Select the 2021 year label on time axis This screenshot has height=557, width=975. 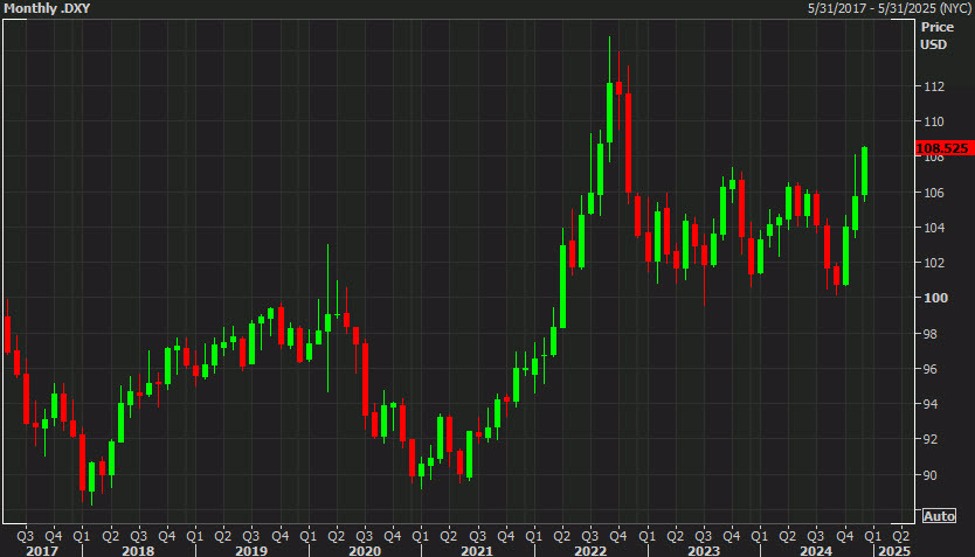click(x=477, y=549)
